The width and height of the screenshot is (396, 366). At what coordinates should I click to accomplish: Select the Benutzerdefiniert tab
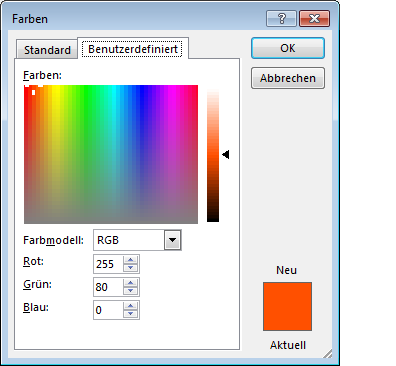133,49
